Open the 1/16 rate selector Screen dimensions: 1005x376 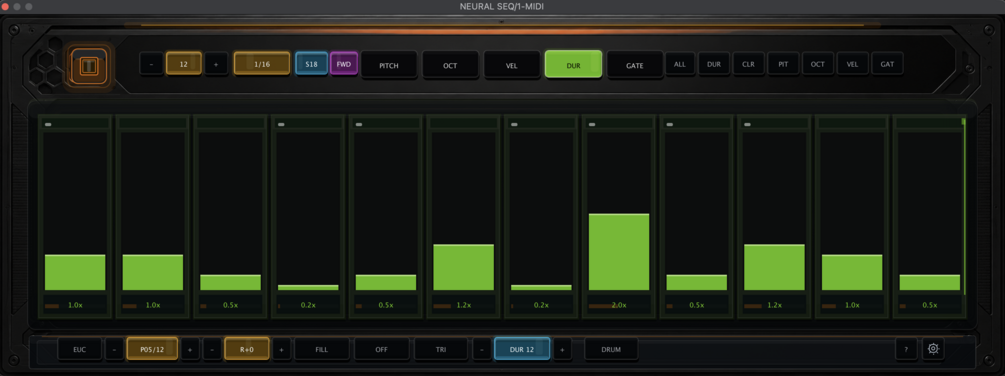[262, 64]
